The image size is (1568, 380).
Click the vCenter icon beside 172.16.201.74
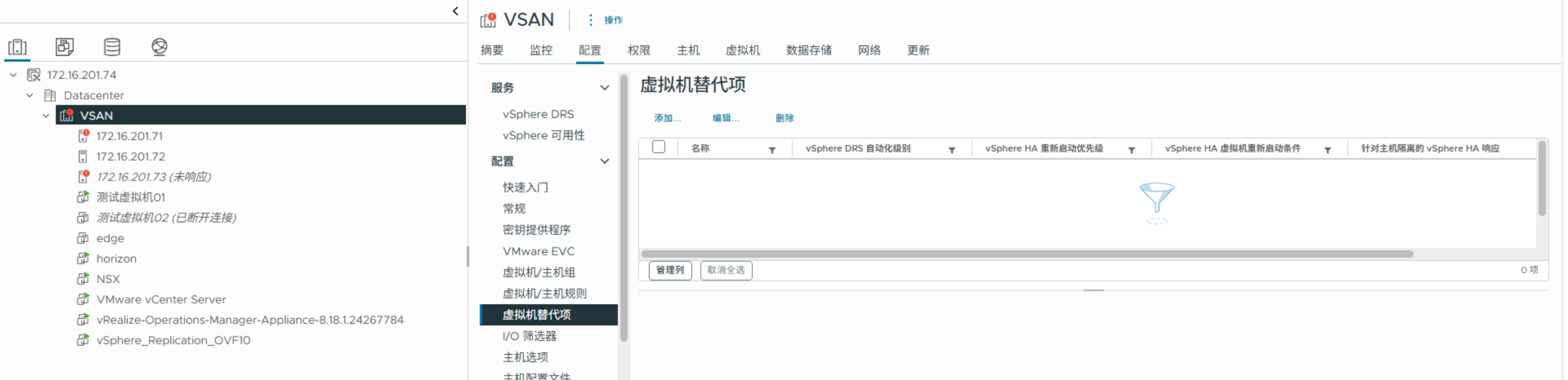(33, 75)
